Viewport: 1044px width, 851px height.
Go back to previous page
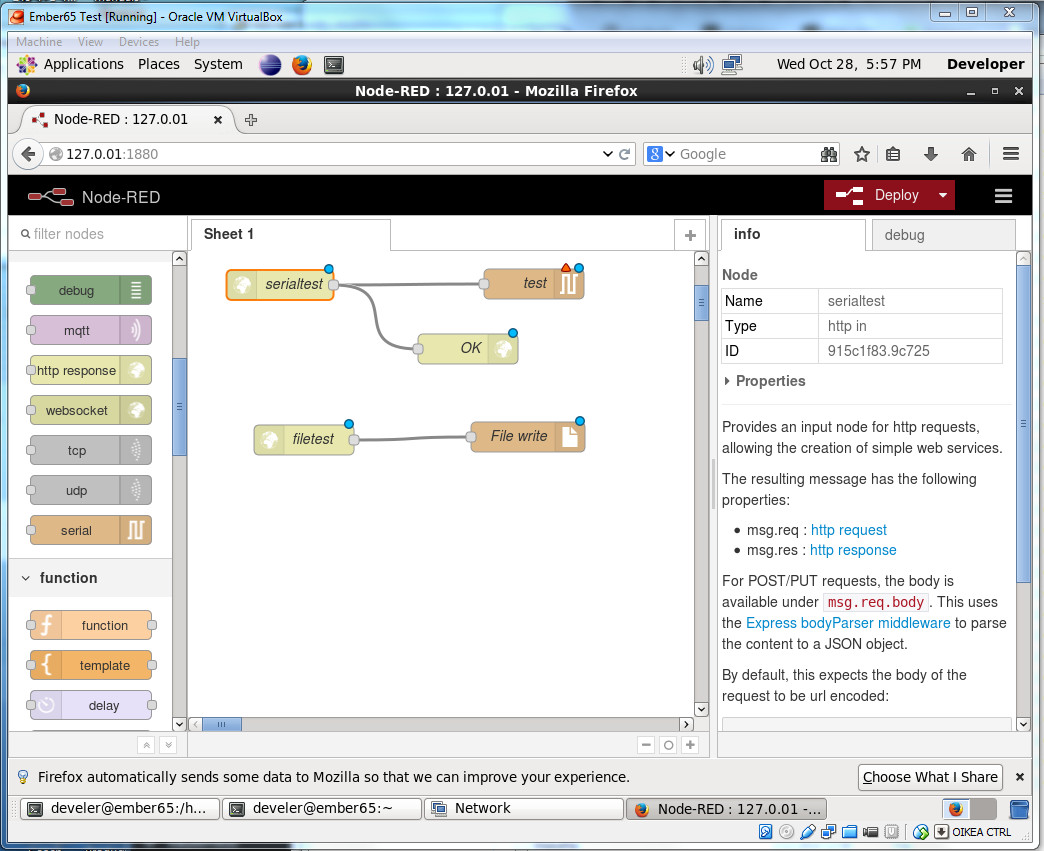[x=28, y=154]
